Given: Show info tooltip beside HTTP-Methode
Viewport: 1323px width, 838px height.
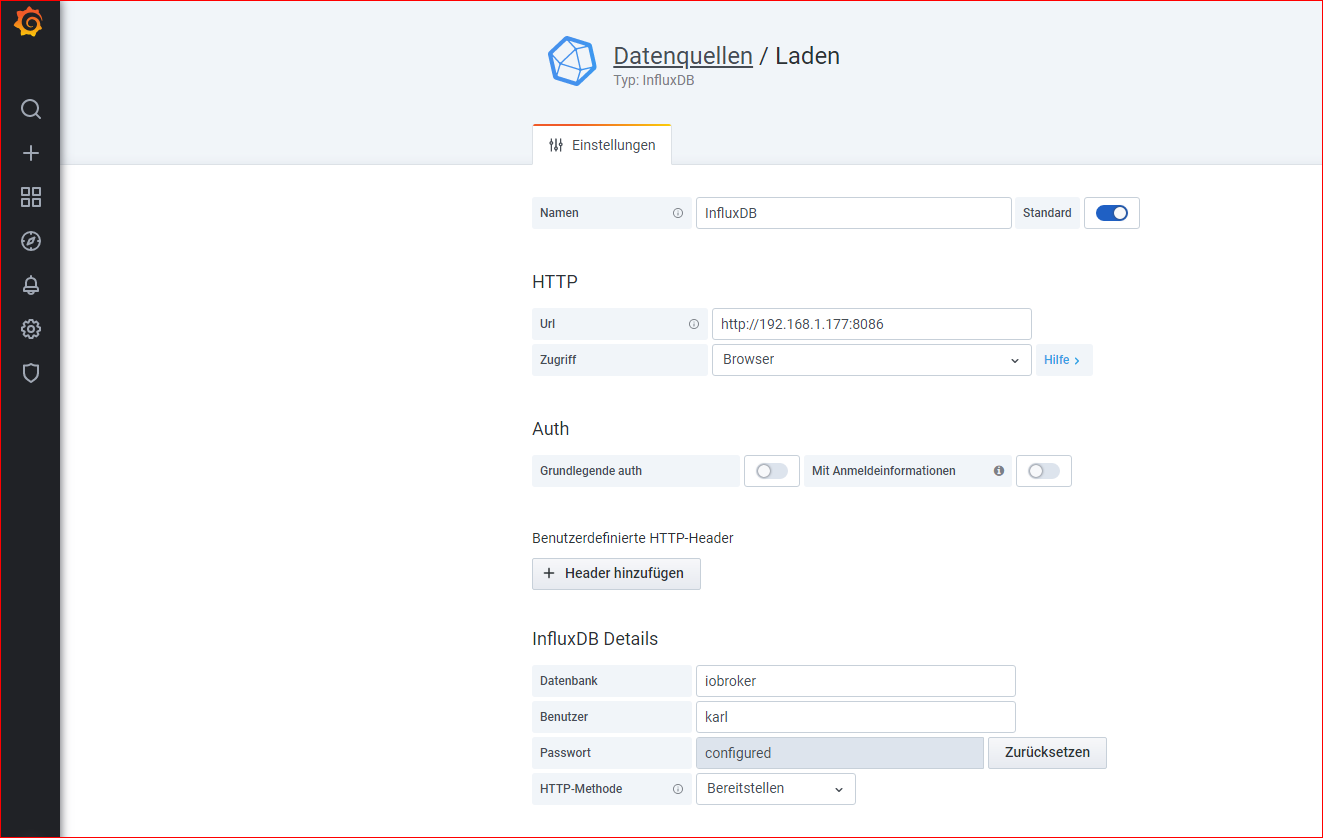Looking at the screenshot, I should pyautogui.click(x=678, y=789).
